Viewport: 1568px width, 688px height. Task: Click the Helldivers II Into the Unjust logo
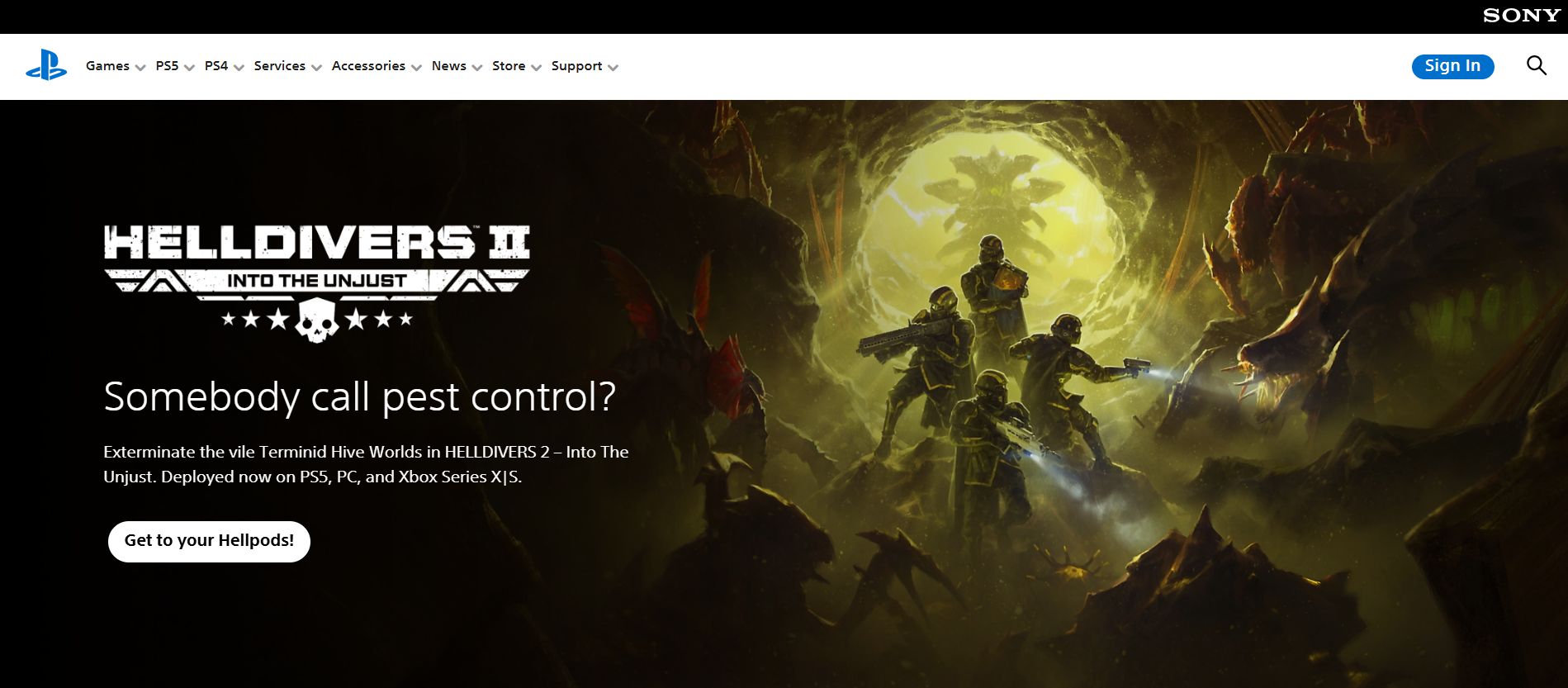coord(317,283)
